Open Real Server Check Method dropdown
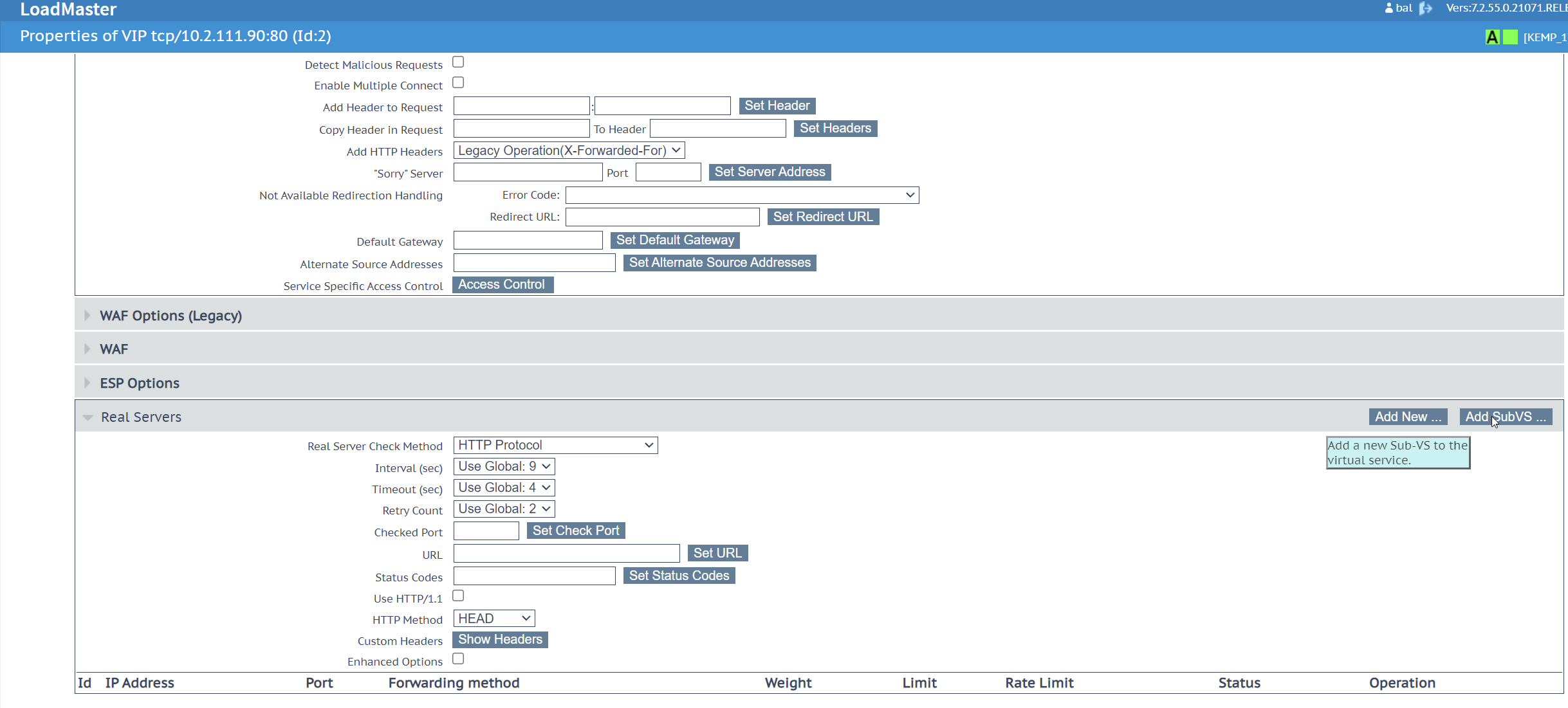 coord(555,445)
